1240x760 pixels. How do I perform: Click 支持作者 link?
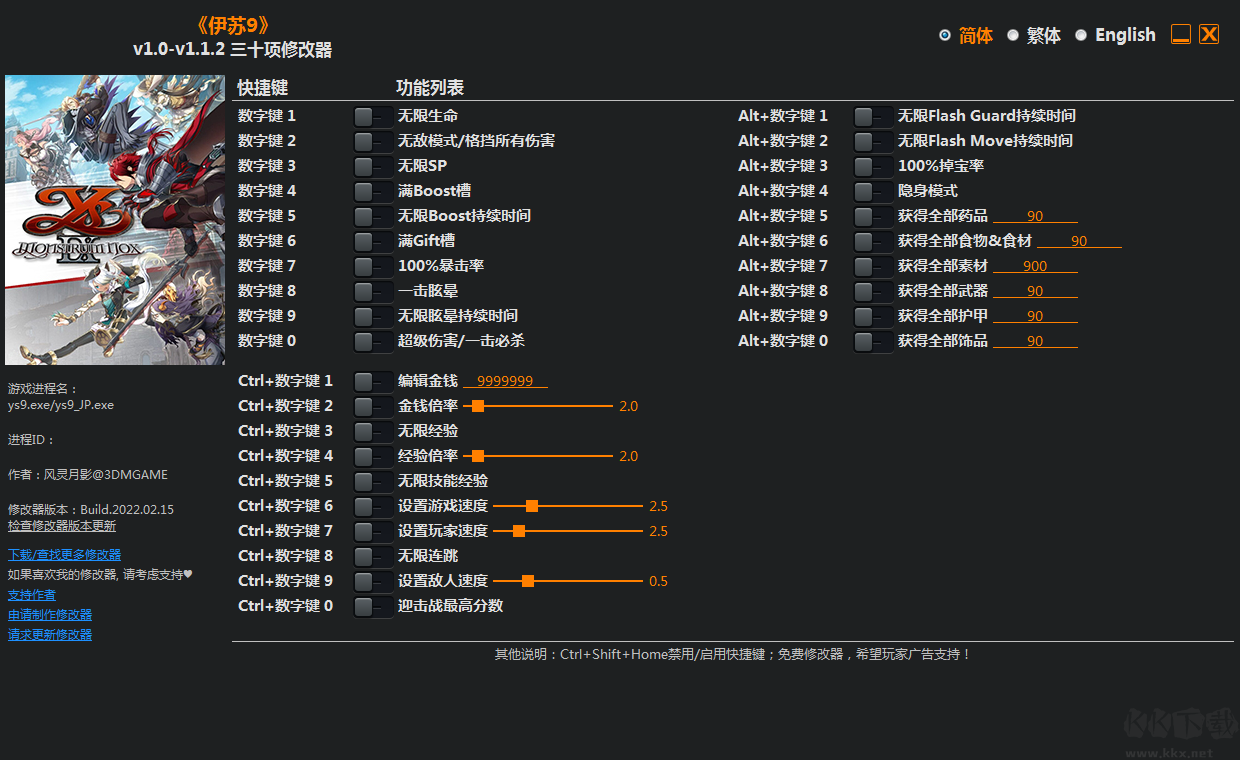point(32,595)
